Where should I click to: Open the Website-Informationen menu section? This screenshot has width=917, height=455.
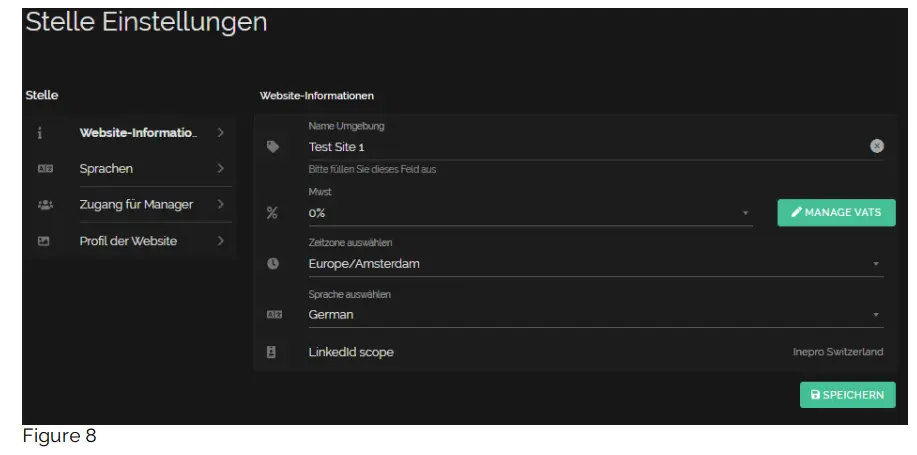click(138, 133)
